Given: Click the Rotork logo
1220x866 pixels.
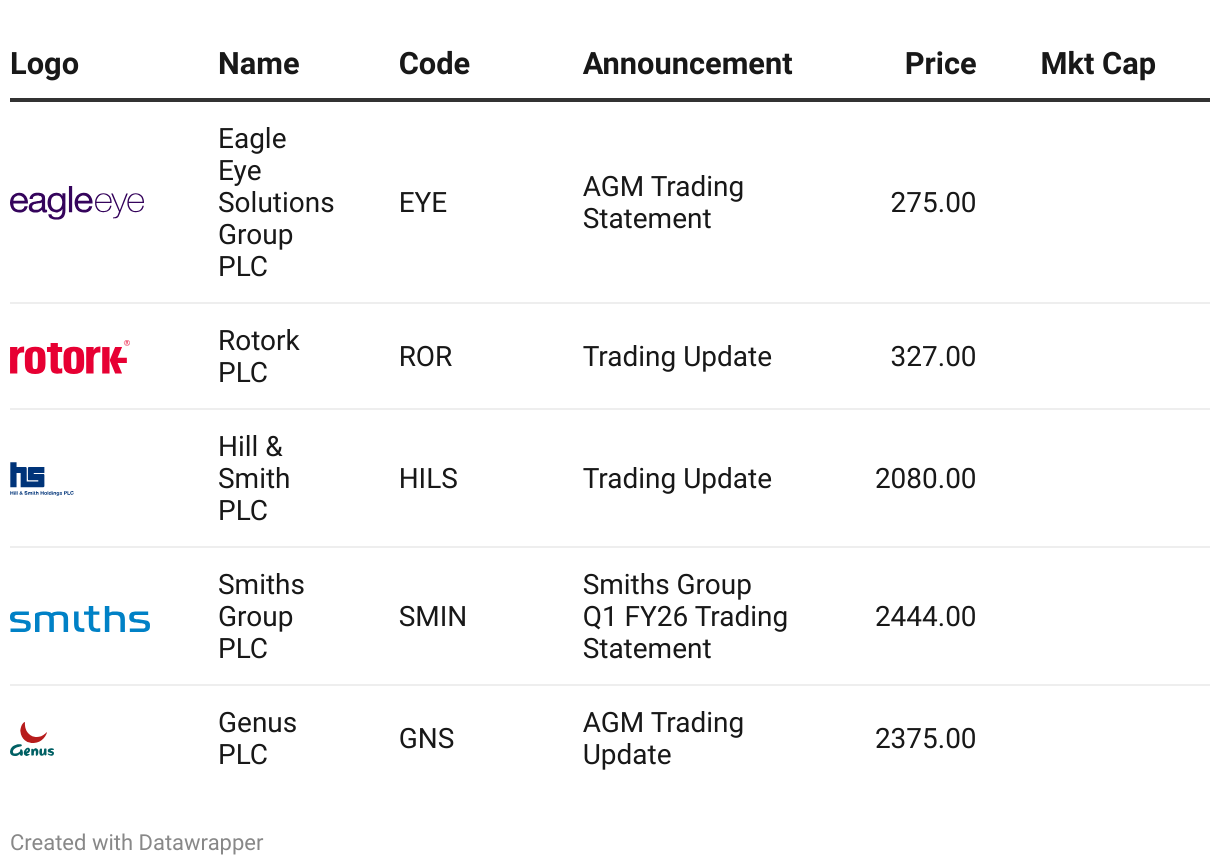Looking at the screenshot, I should pos(69,357).
